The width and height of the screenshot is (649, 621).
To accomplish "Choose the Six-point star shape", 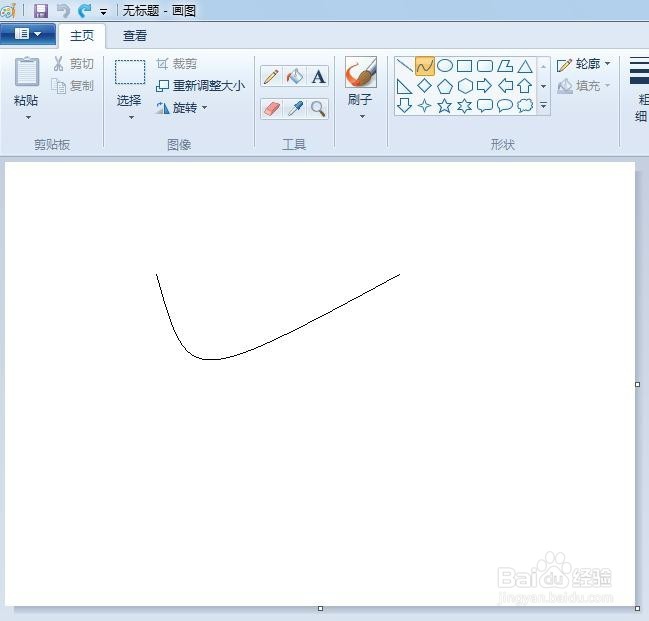I will tap(464, 106).
